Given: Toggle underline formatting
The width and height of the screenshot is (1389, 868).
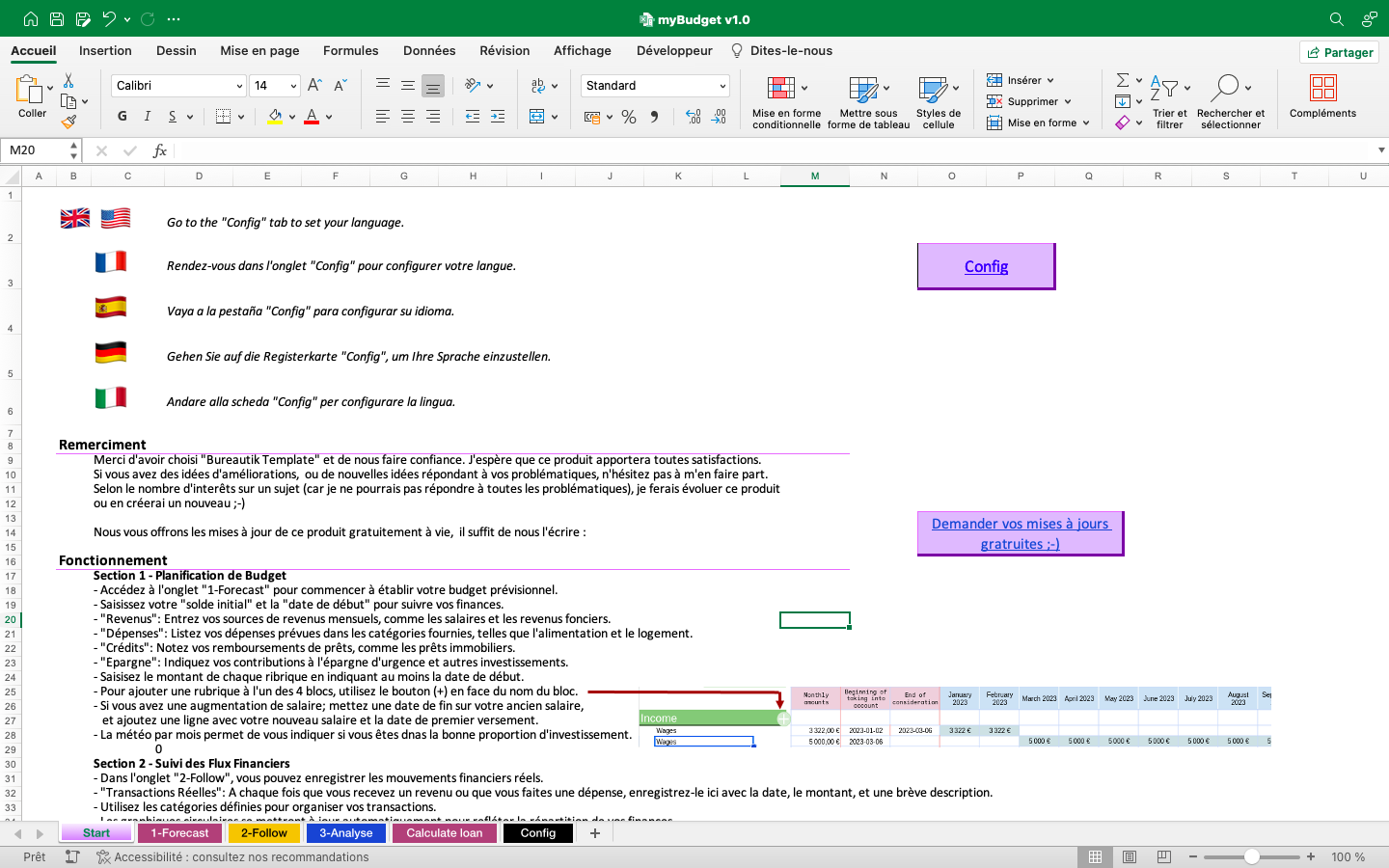Looking at the screenshot, I should 171,117.
